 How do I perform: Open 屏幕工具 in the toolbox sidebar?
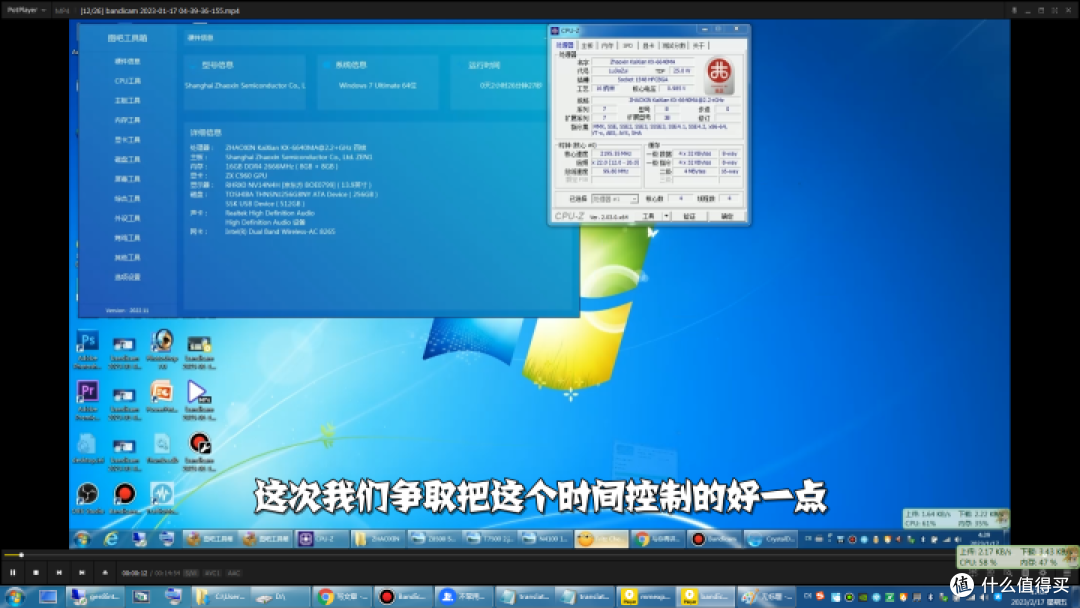(127, 179)
